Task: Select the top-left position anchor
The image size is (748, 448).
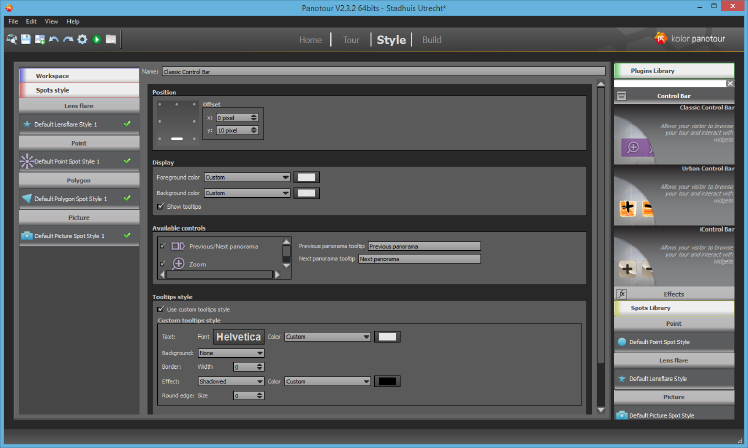Action: [x=160, y=104]
